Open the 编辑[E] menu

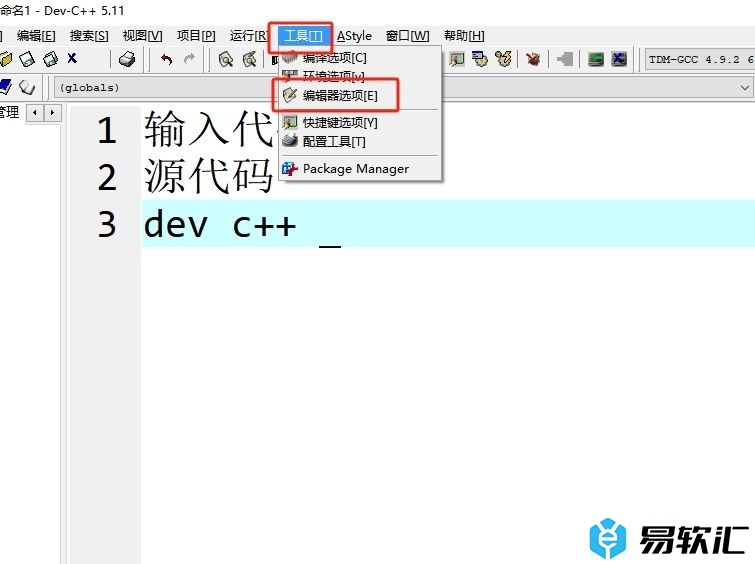pyautogui.click(x=36, y=36)
